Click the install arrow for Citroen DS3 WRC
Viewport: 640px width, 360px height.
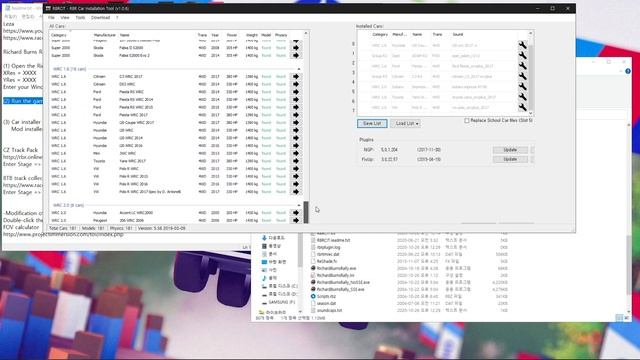(x=296, y=84)
